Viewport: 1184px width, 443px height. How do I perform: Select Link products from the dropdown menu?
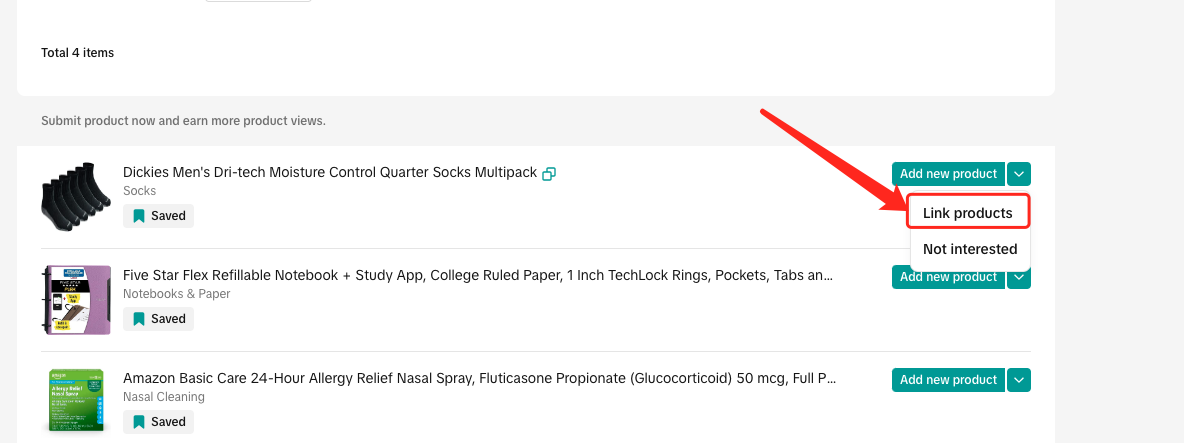coord(967,213)
